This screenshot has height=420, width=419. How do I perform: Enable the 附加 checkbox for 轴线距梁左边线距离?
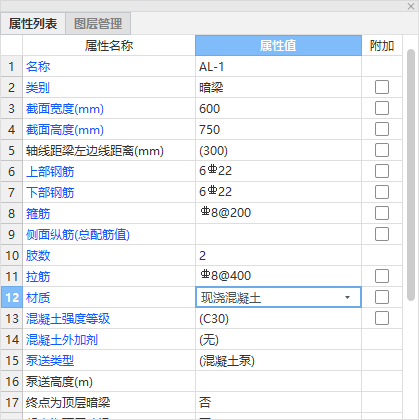382,150
